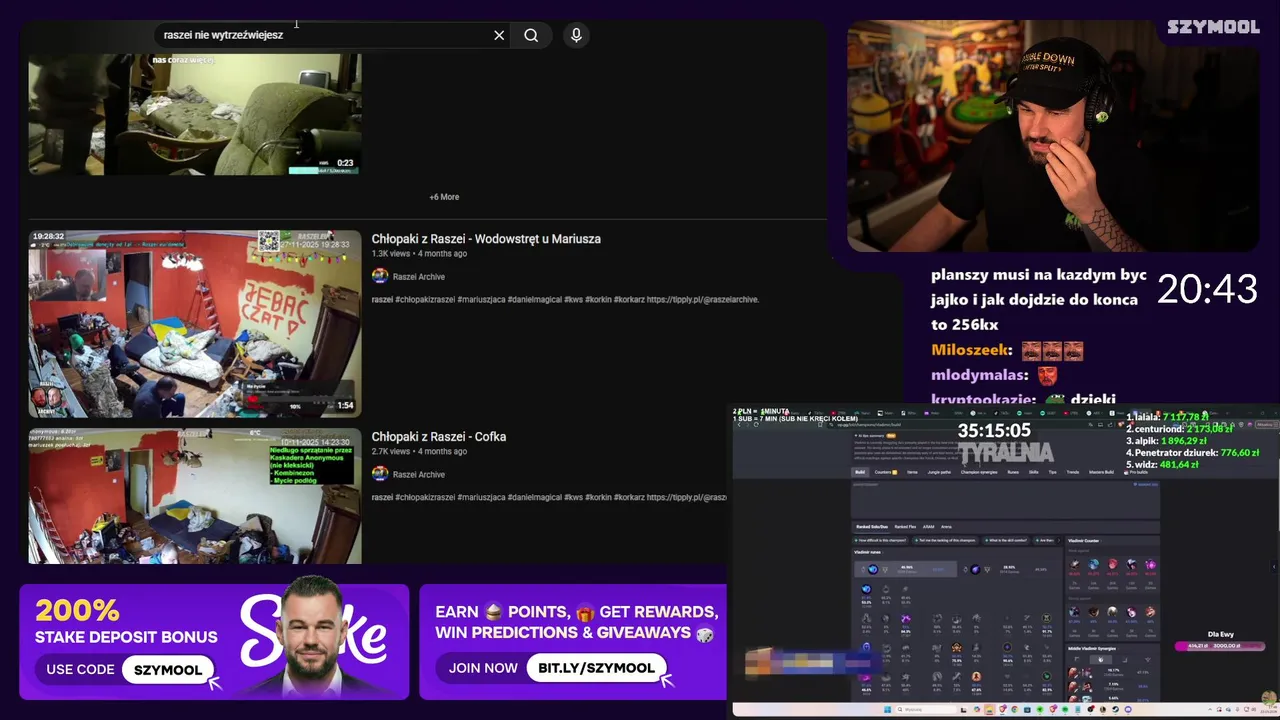Click the Windows taskbar search box
The height and width of the screenshot is (720, 1280).
(x=926, y=709)
